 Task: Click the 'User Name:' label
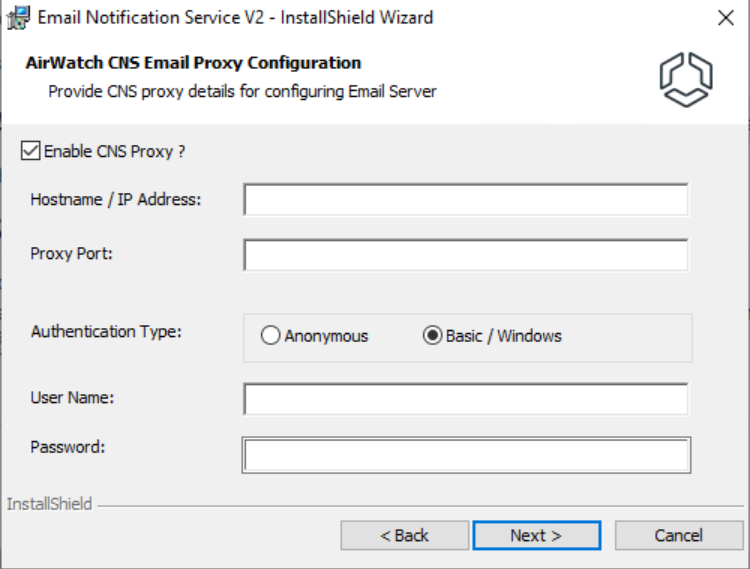pyautogui.click(x=72, y=397)
